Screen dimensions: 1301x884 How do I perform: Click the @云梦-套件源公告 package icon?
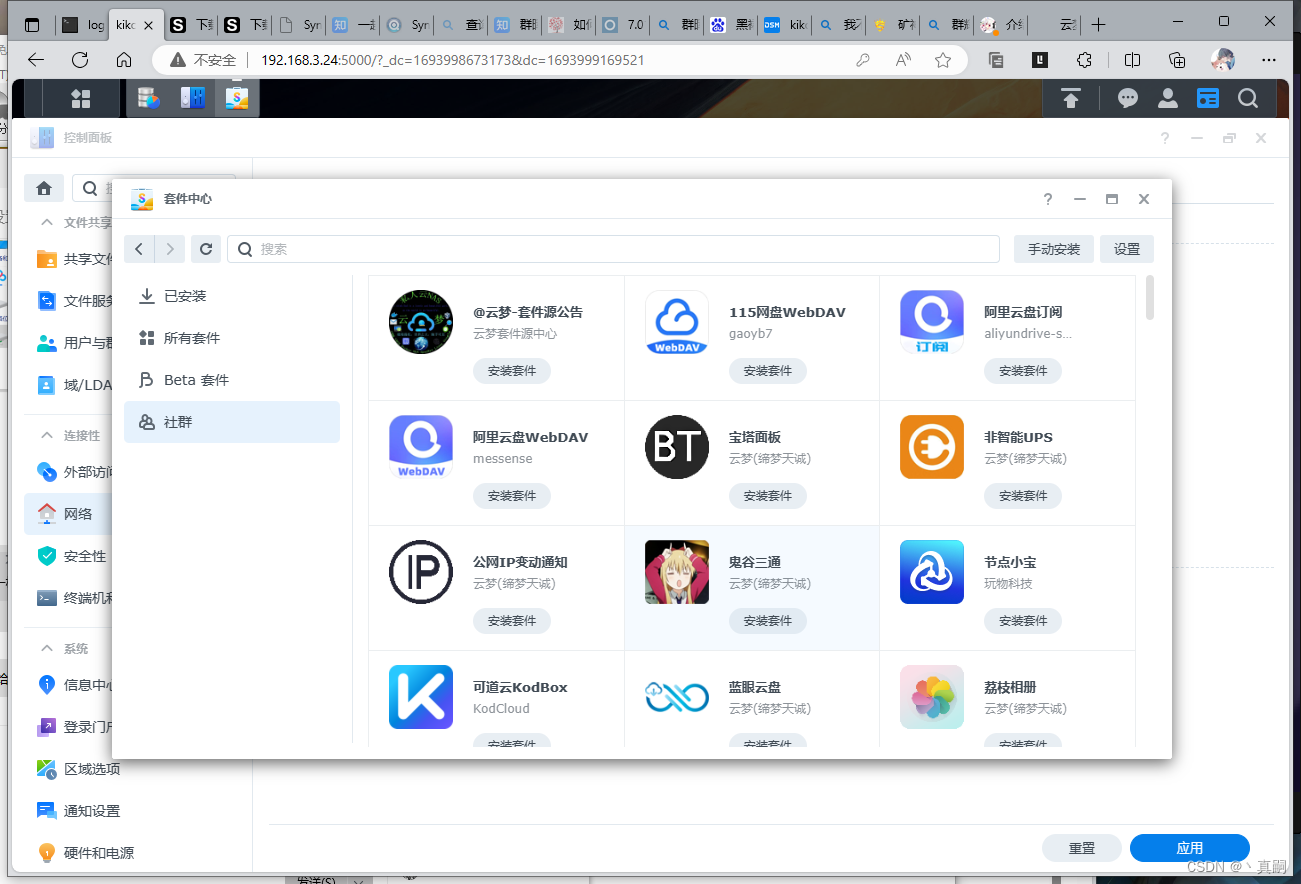point(421,322)
